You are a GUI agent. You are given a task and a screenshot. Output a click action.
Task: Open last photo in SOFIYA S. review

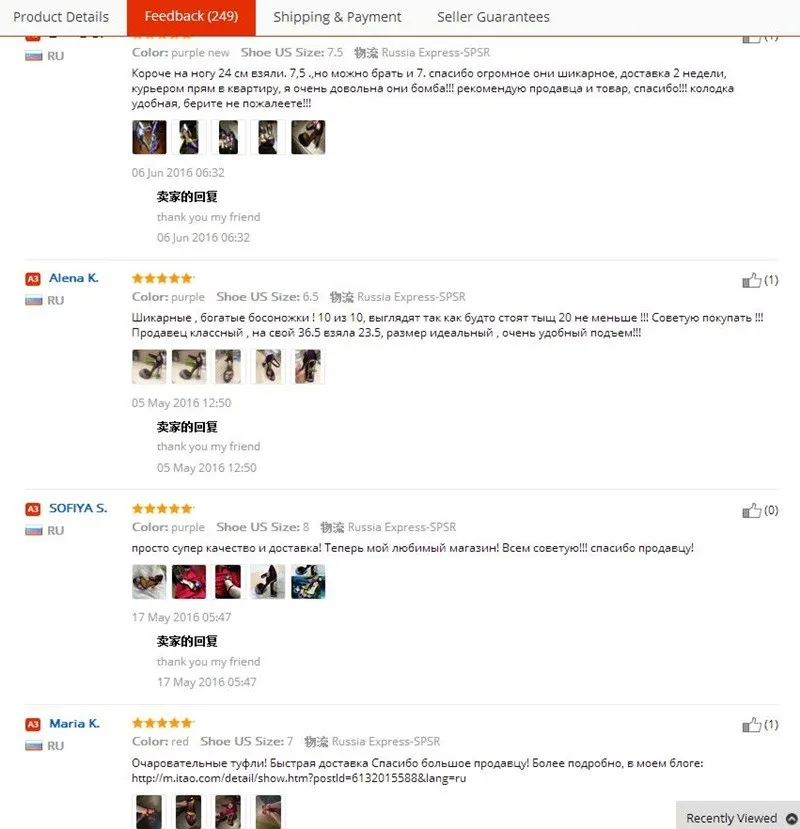coord(308,582)
